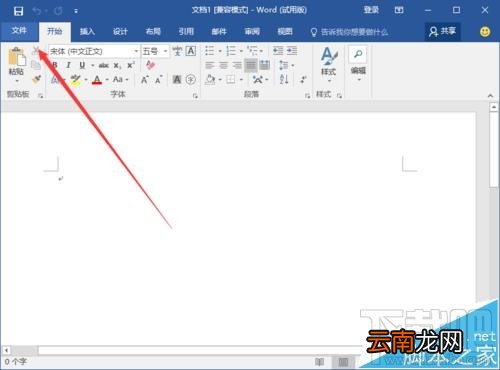500x370 pixels.
Task: Switch to the 邮件 Mailings tab
Action: tap(219, 32)
